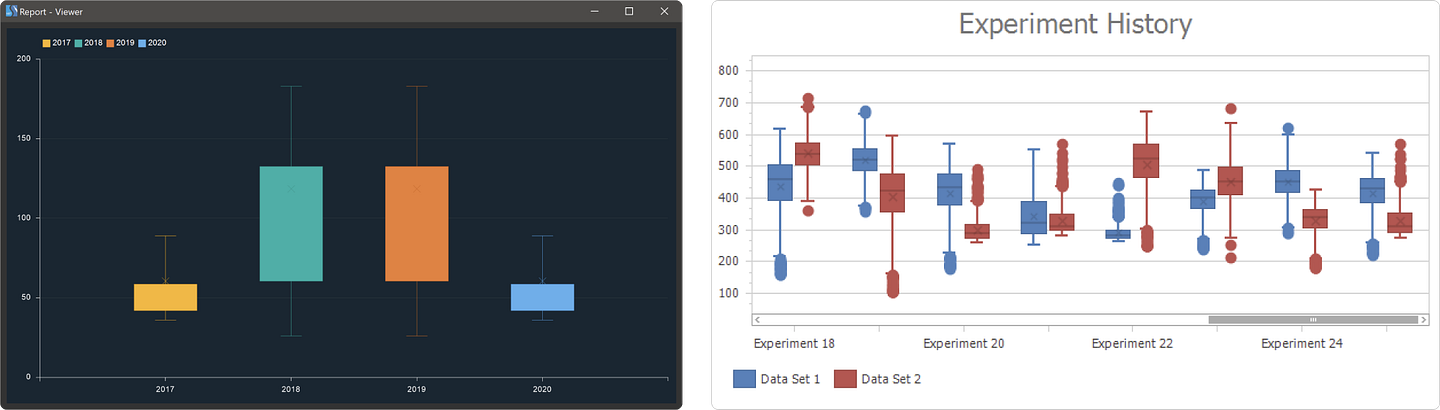Click the Report - Viewer title text
Image resolution: width=1440 pixels, height=410 pixels.
tap(51, 11)
